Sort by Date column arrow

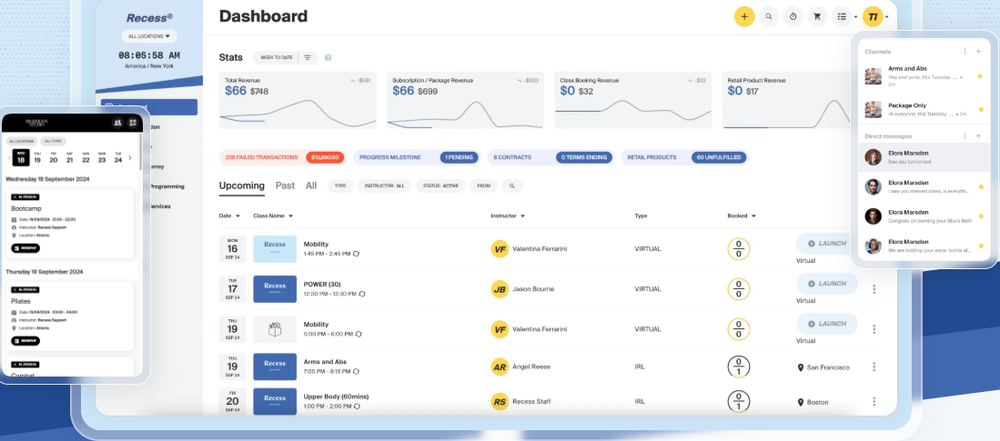tap(238, 216)
